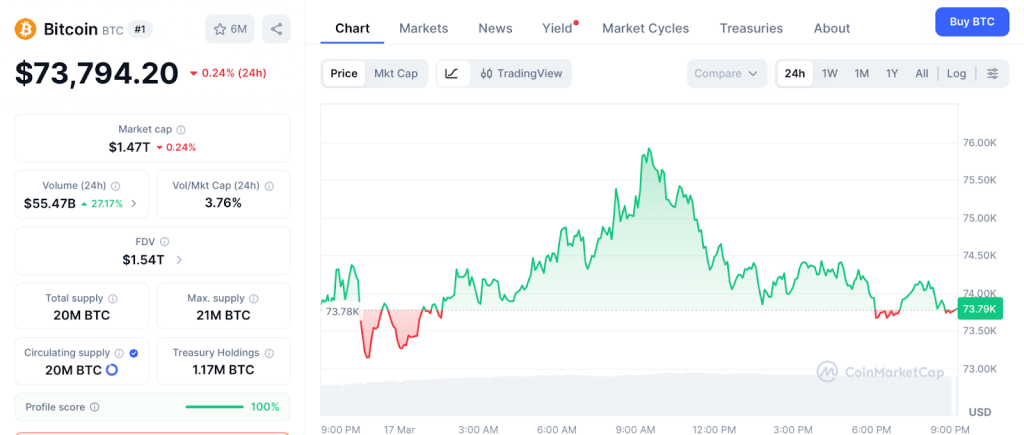The image size is (1024, 435).
Task: Click the star watchlist button
Action: coord(229,29)
